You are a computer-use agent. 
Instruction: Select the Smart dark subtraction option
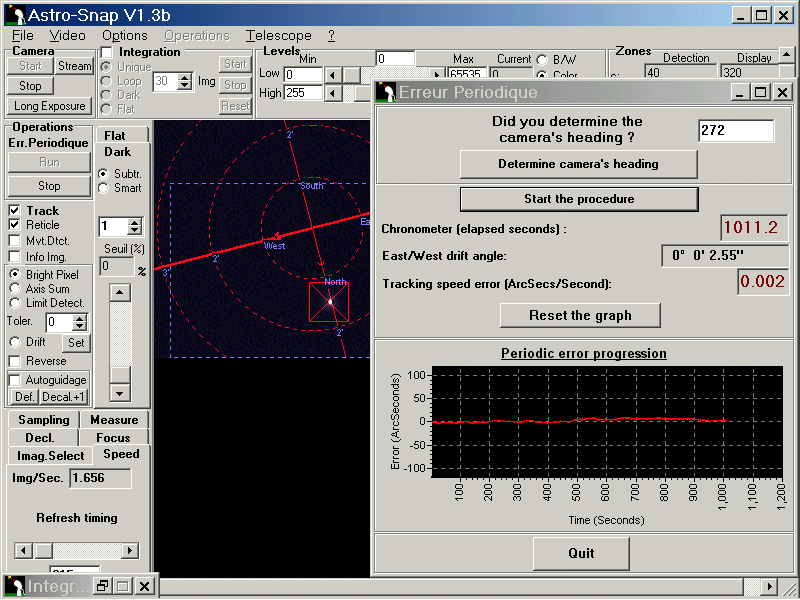[104, 188]
